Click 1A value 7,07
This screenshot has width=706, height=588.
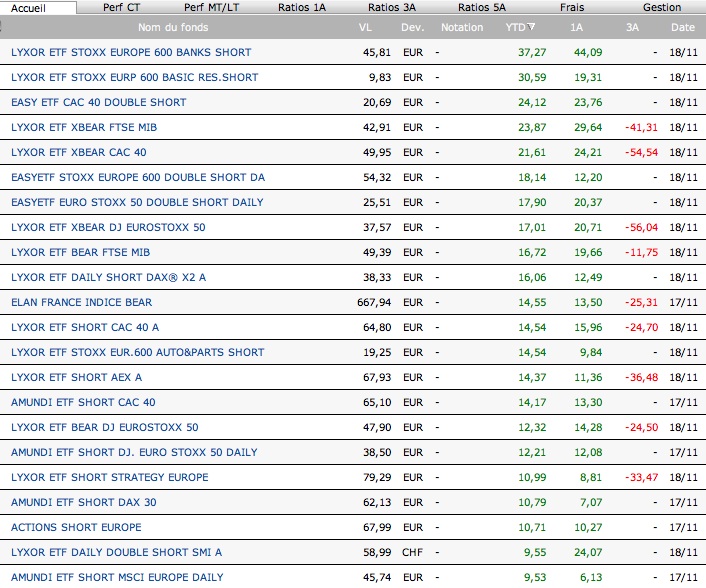click(591, 502)
